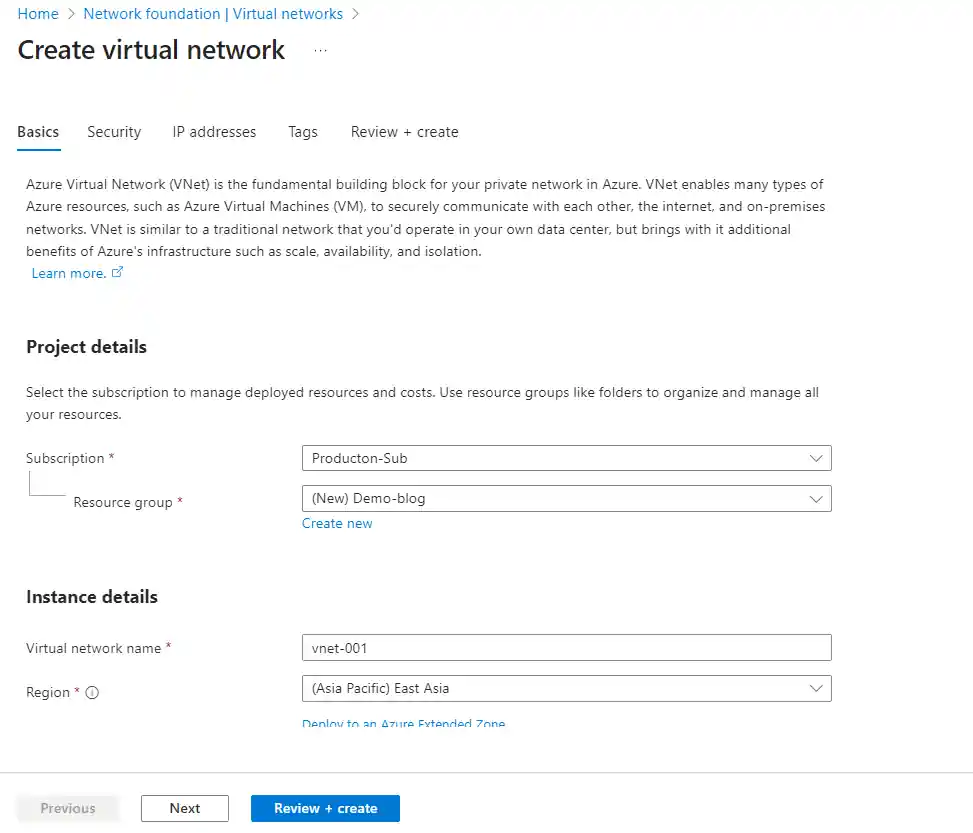Click the Region info icon

tap(92, 693)
